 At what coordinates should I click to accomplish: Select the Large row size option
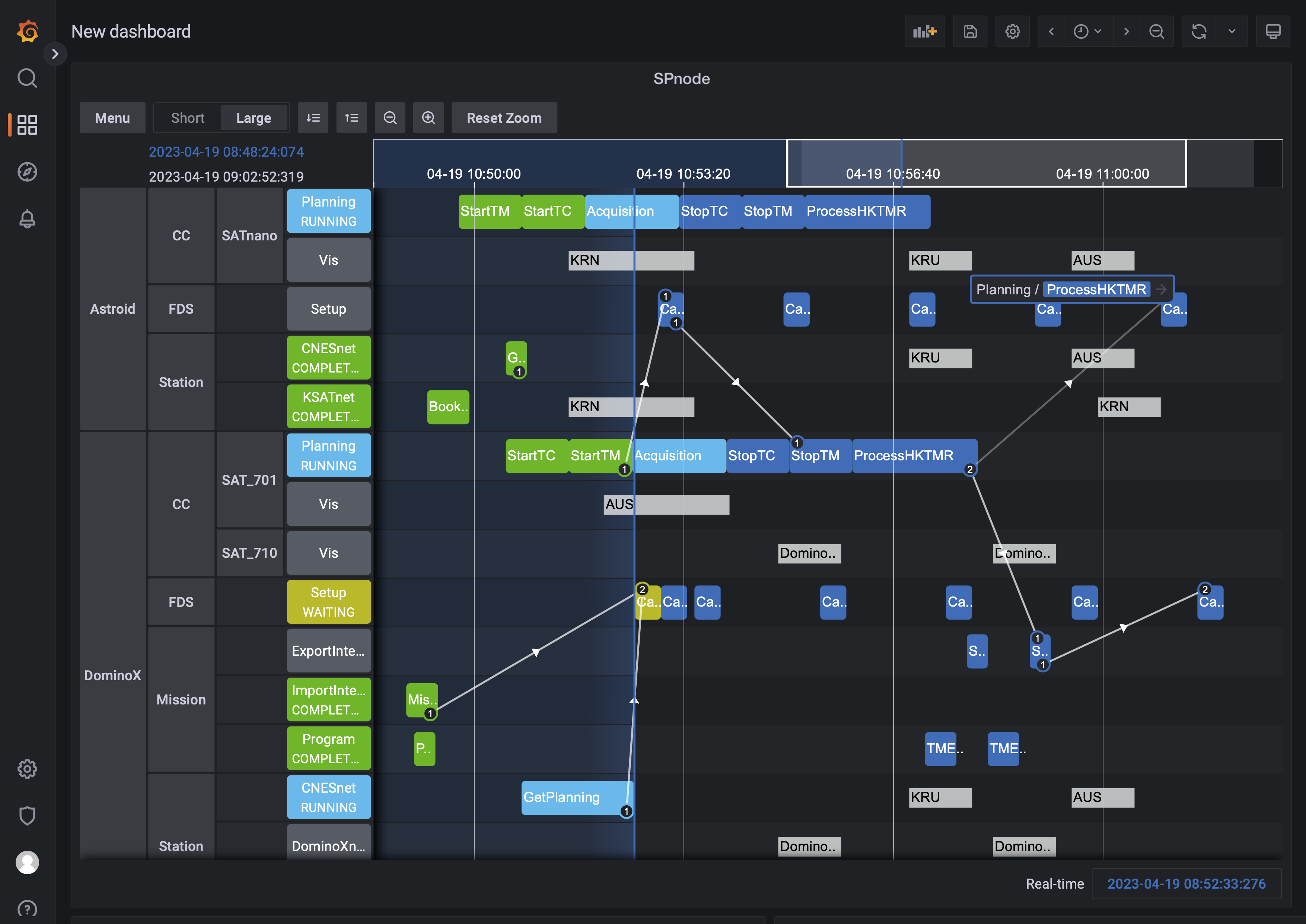(253, 118)
